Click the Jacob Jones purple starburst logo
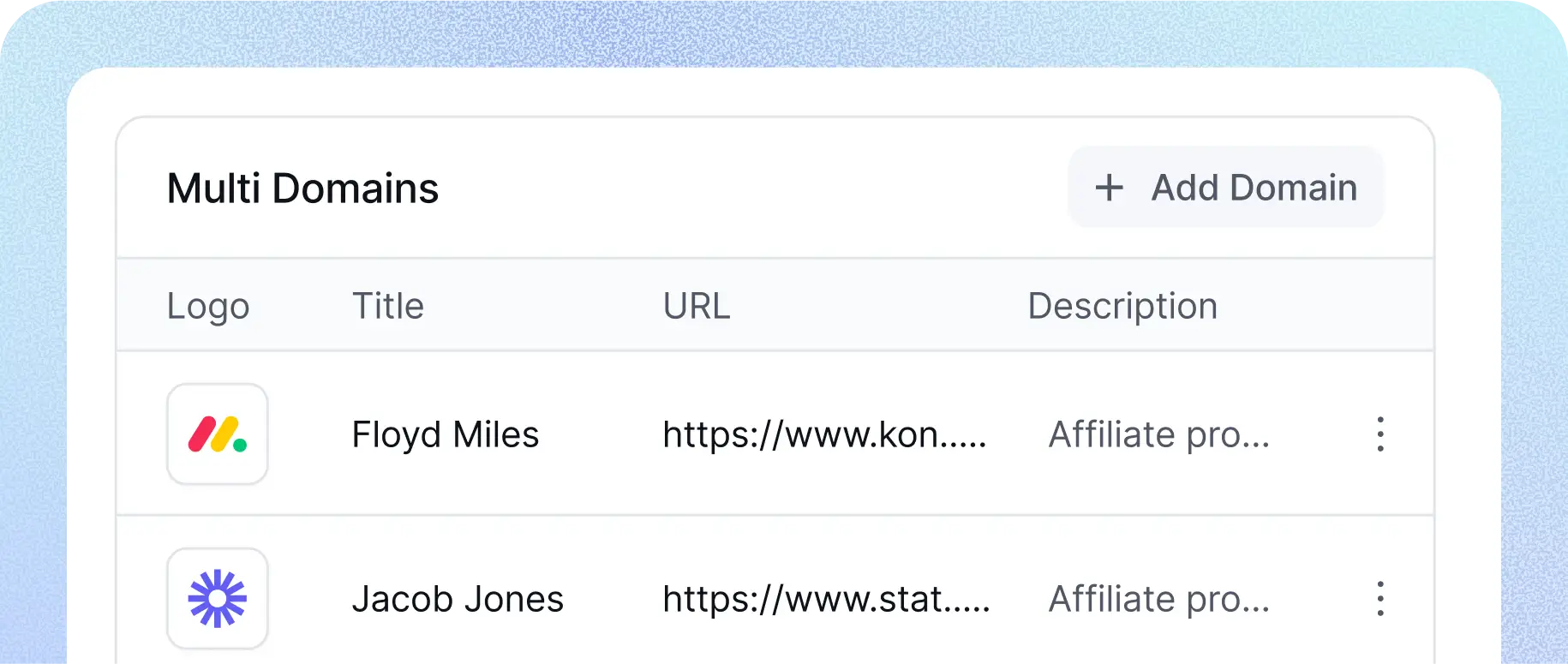Screen dimensions: 1568x664 (218, 598)
